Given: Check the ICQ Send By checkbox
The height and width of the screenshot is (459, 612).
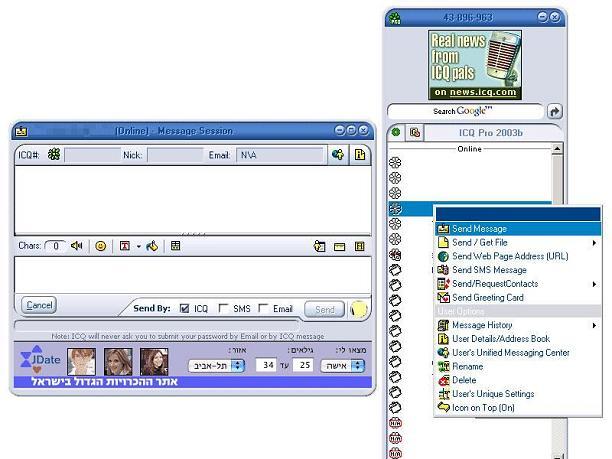Looking at the screenshot, I should [x=184, y=309].
